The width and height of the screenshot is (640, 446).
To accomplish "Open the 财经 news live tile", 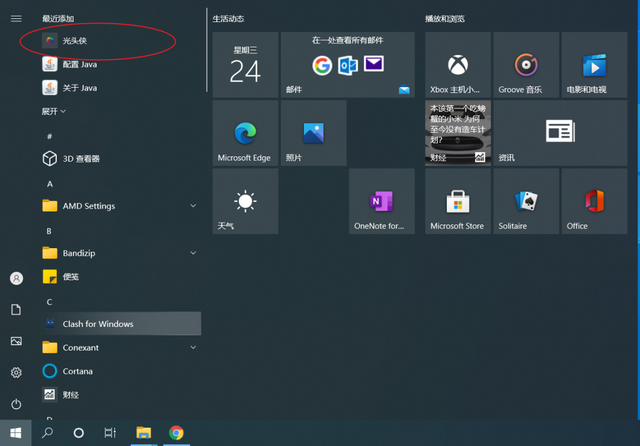I will 458,133.
